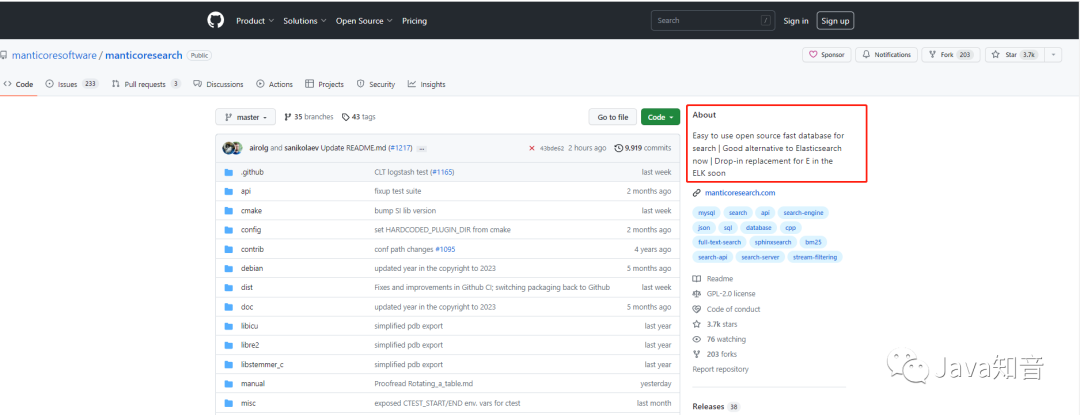1080x415 pixels.
Task: Open the Solutions dropdown menu
Action: coord(304,21)
